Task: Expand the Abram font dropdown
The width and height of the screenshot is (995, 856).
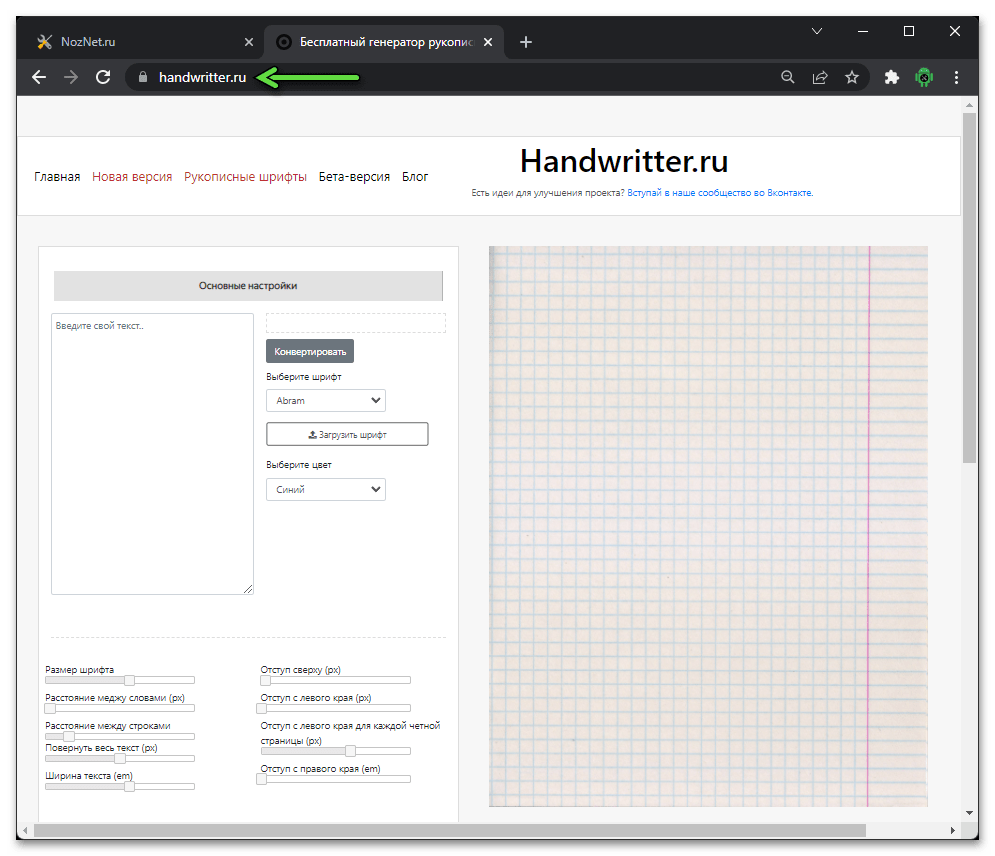Action: [x=325, y=401]
